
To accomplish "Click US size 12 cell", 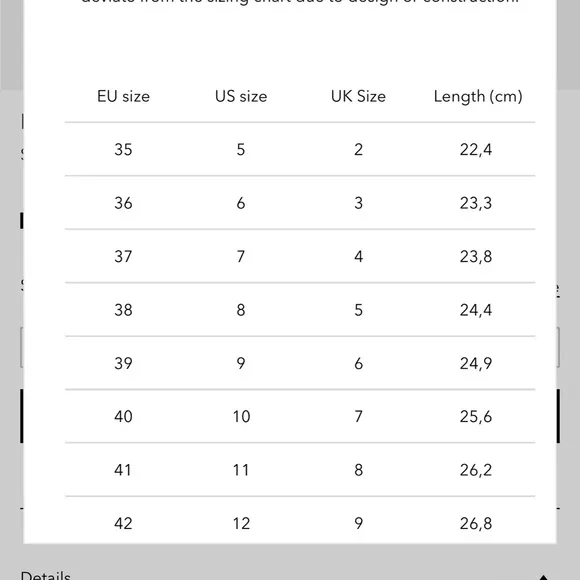I will 241,523.
